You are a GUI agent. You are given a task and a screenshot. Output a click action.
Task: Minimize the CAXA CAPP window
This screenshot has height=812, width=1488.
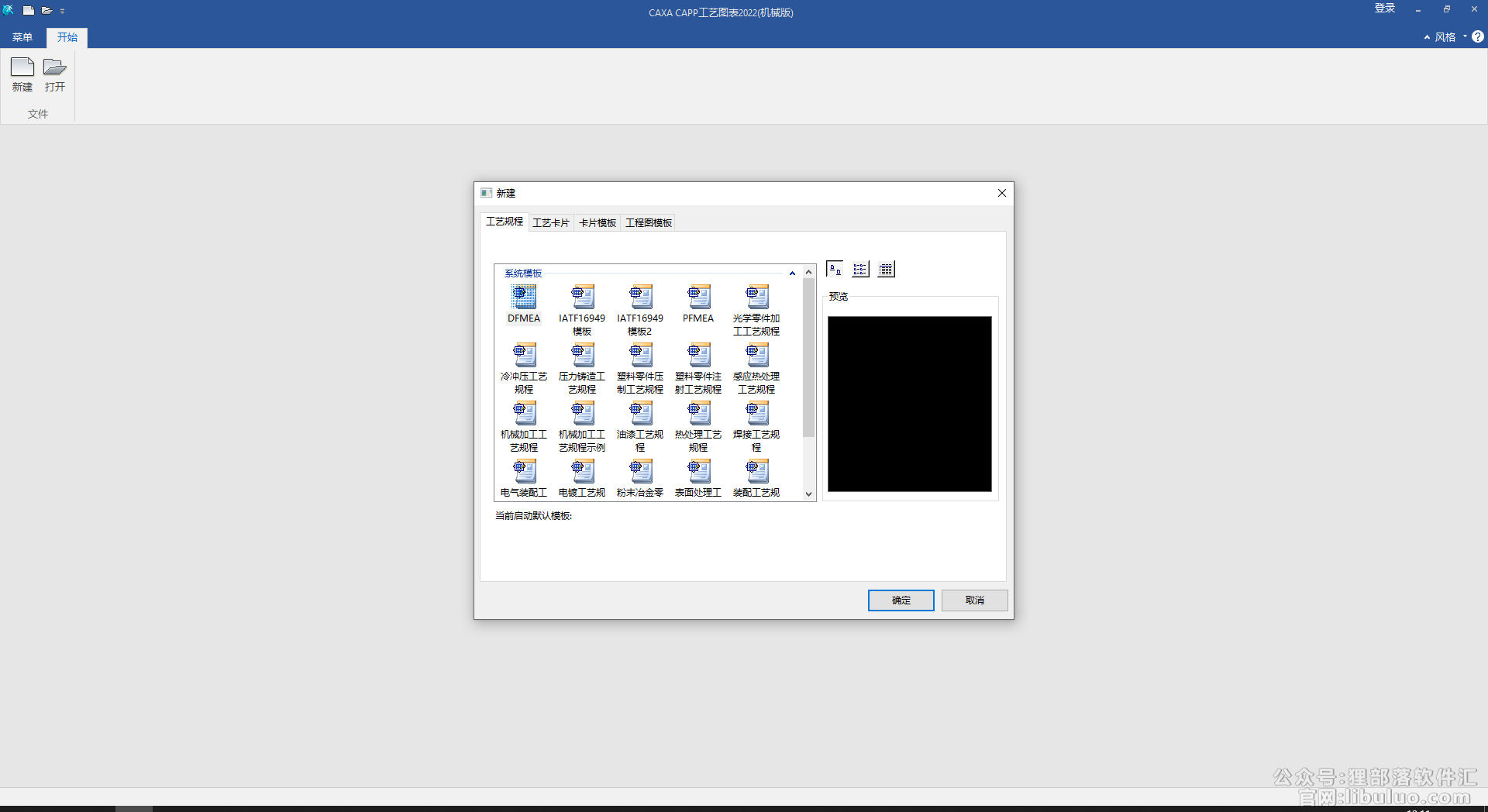(x=1418, y=10)
